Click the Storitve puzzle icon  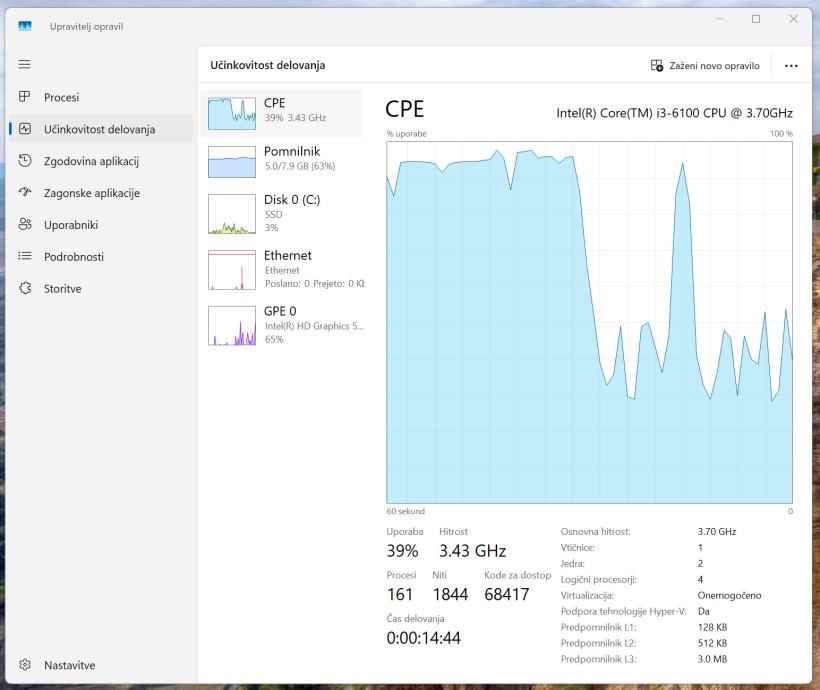point(25,288)
